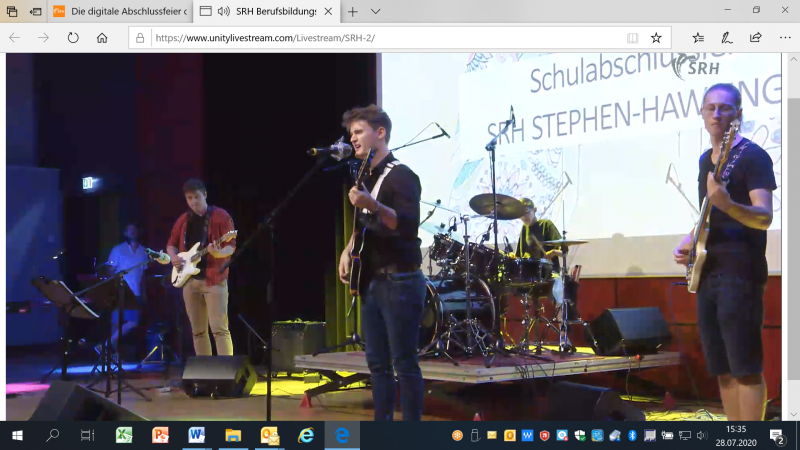Share this page using share icon
This screenshot has height=450, width=800.
(x=755, y=38)
